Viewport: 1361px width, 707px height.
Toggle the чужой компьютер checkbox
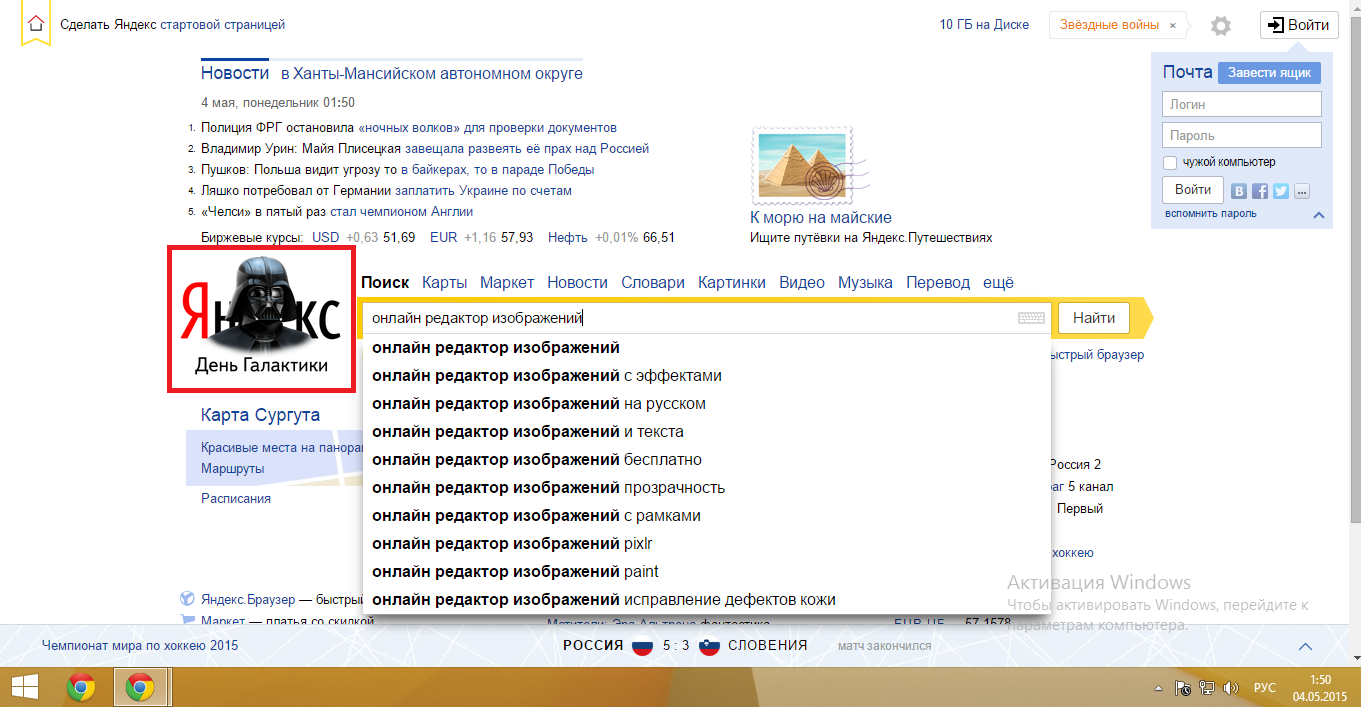click(1170, 162)
